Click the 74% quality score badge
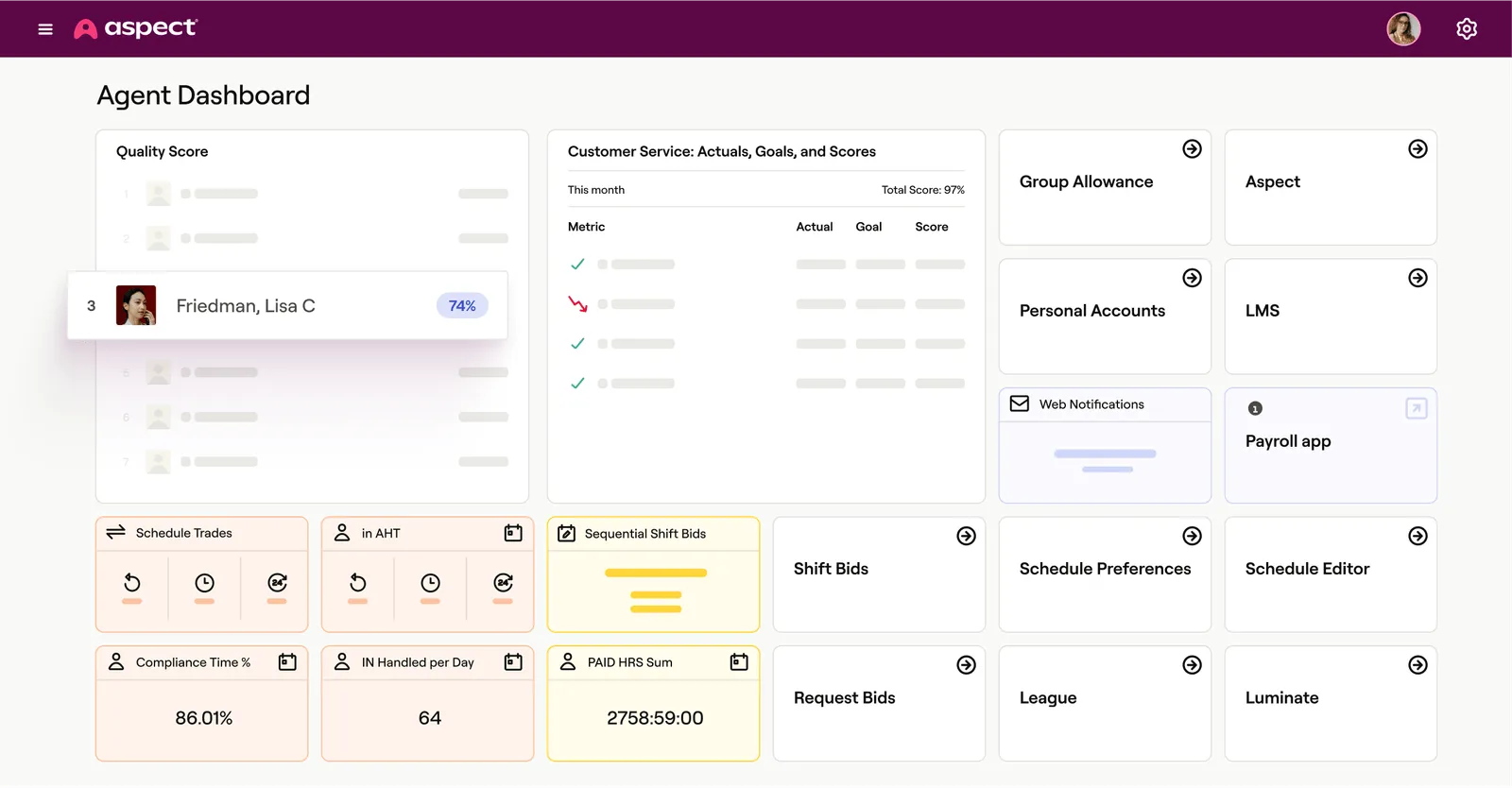 point(462,305)
